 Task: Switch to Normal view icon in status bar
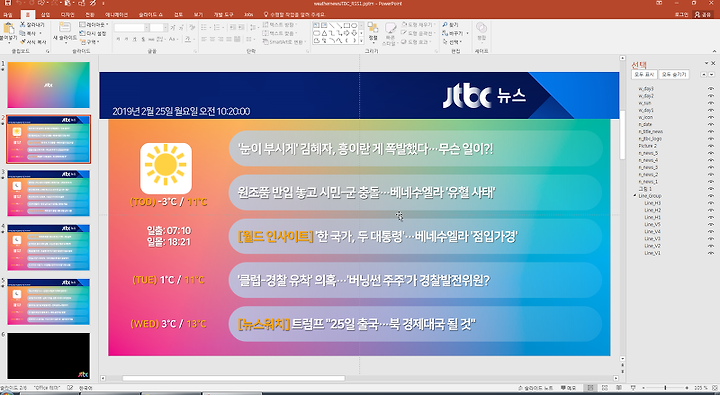coord(591,388)
